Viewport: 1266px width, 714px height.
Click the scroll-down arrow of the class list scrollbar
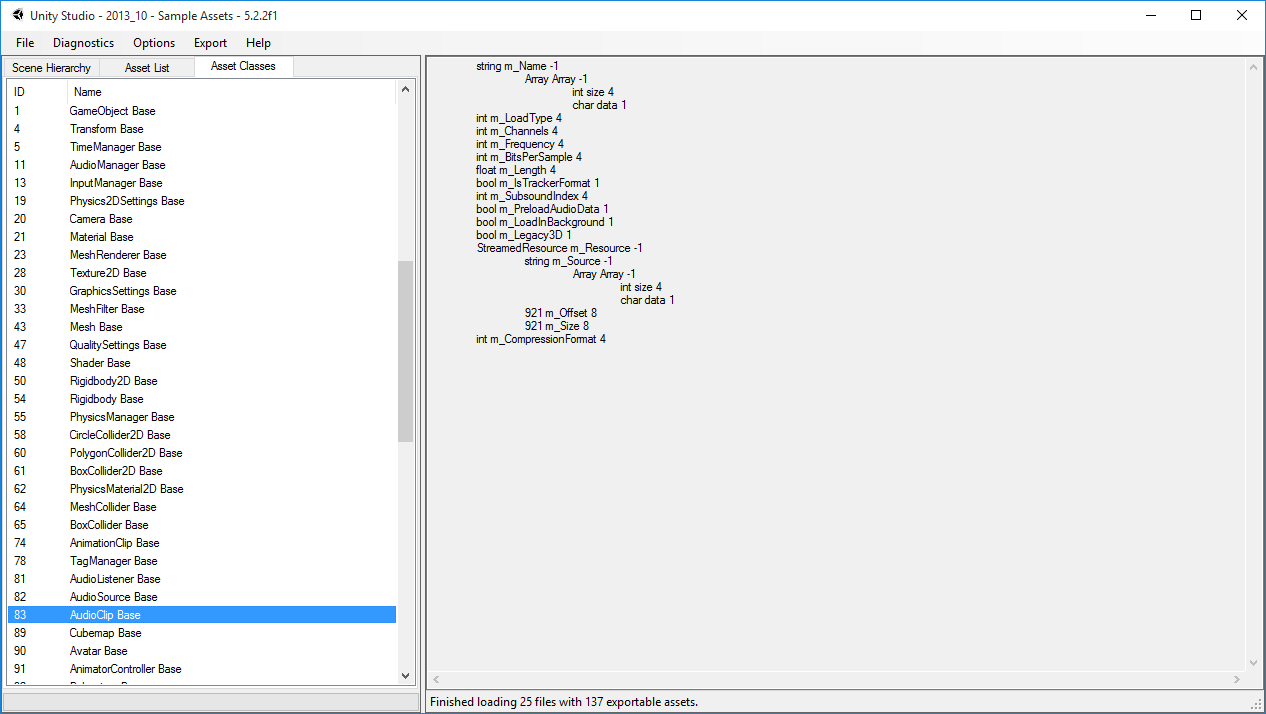405,675
